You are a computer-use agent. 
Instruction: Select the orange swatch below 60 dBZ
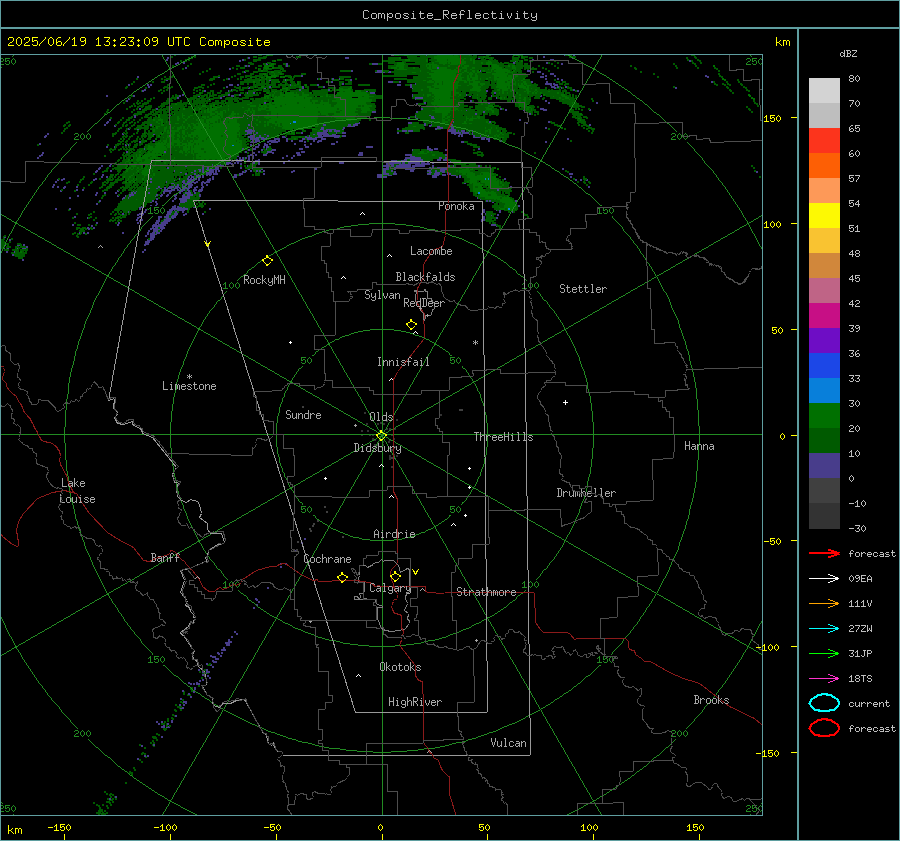[x=824, y=165]
